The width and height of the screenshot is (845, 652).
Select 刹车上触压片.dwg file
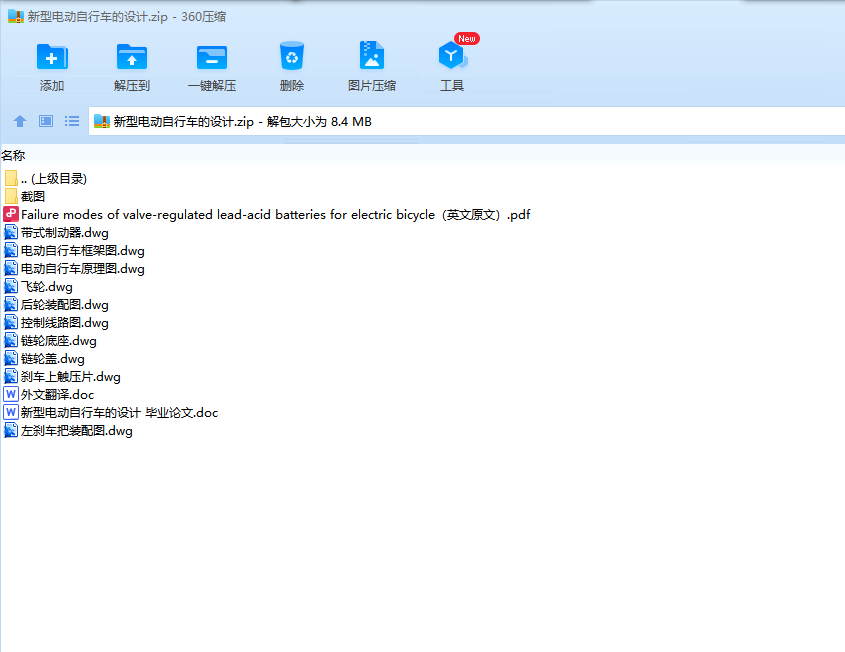pos(63,377)
